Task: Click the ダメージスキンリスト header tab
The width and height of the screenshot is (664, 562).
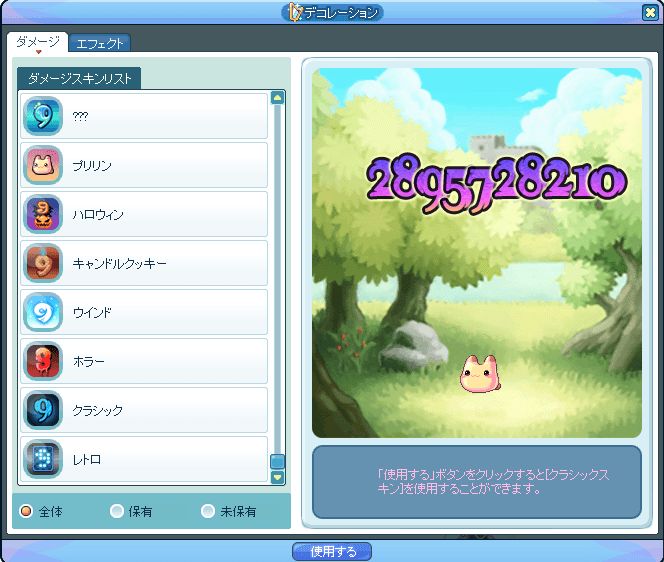Action: click(x=79, y=78)
